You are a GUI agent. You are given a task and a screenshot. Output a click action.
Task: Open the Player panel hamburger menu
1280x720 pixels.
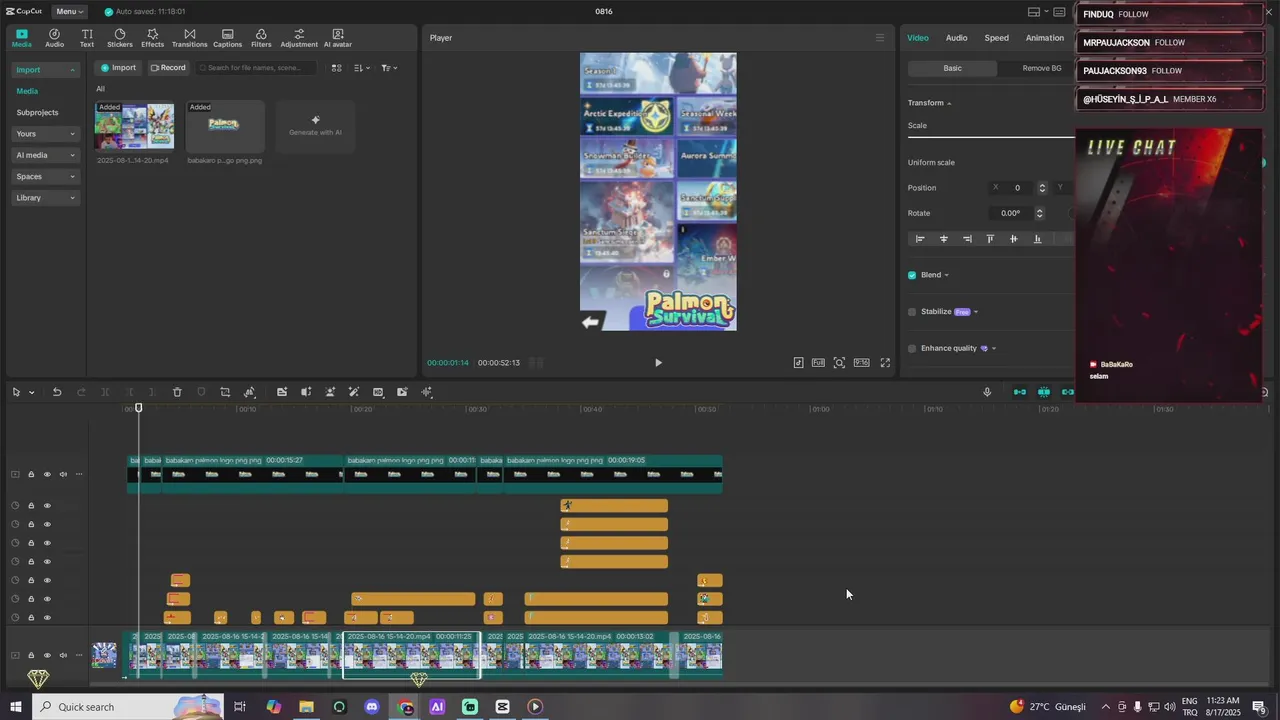click(x=880, y=38)
